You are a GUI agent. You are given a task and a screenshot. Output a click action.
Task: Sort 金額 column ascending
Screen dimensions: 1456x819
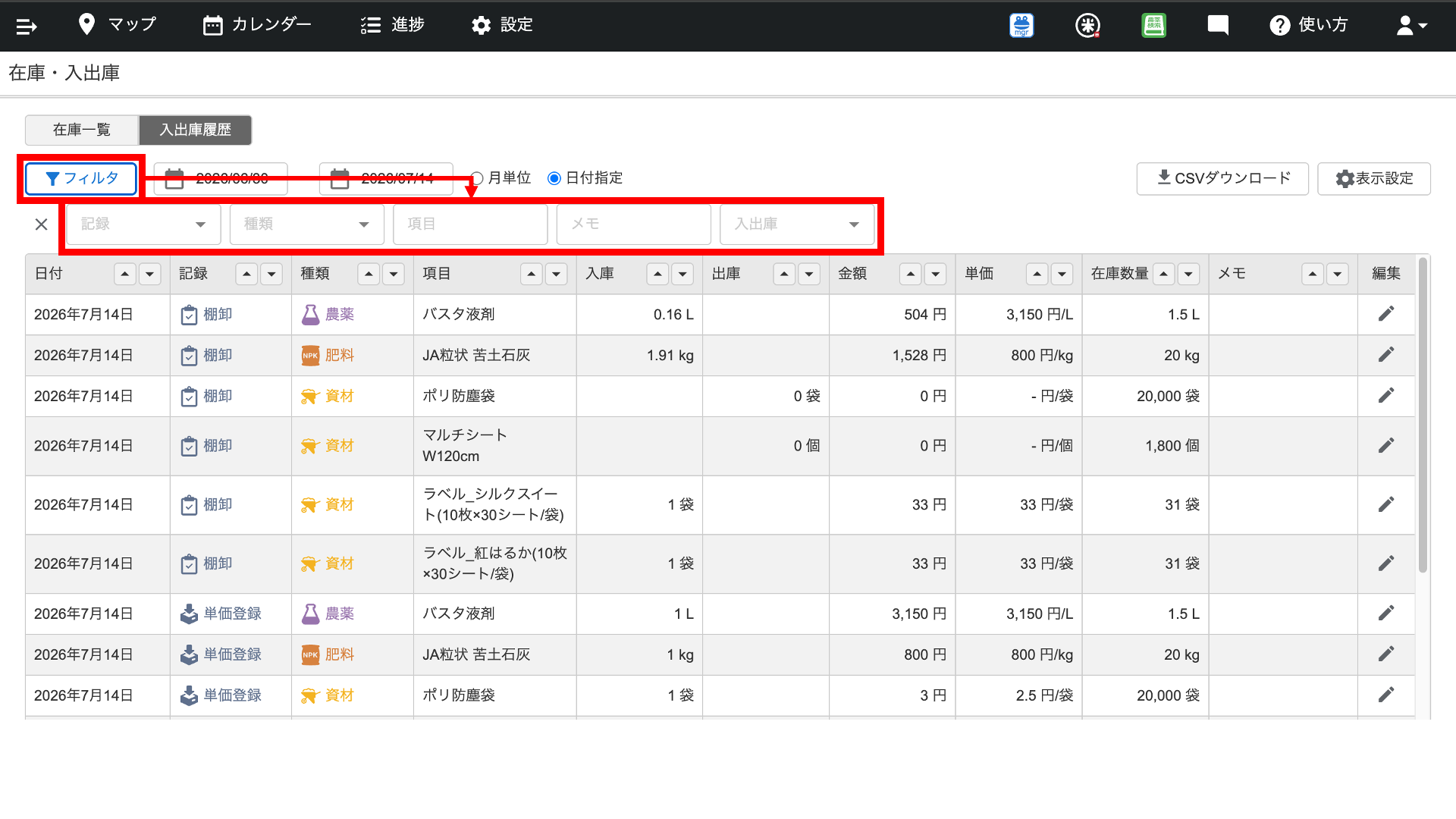tap(911, 274)
